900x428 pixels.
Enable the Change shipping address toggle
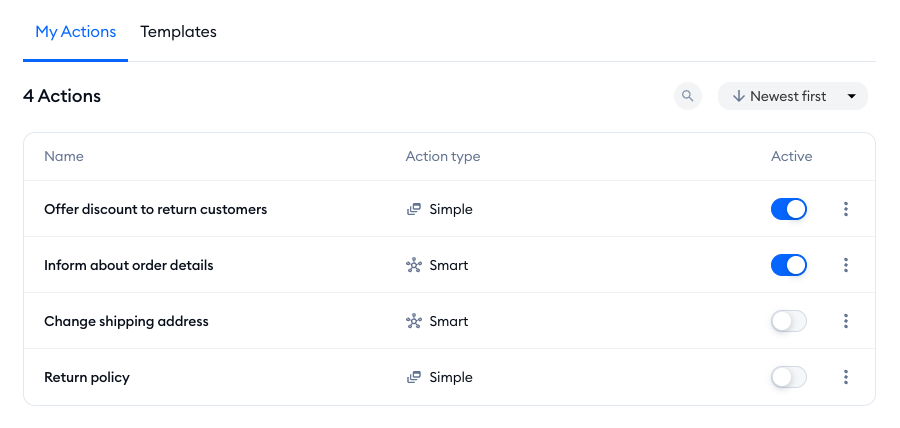789,321
